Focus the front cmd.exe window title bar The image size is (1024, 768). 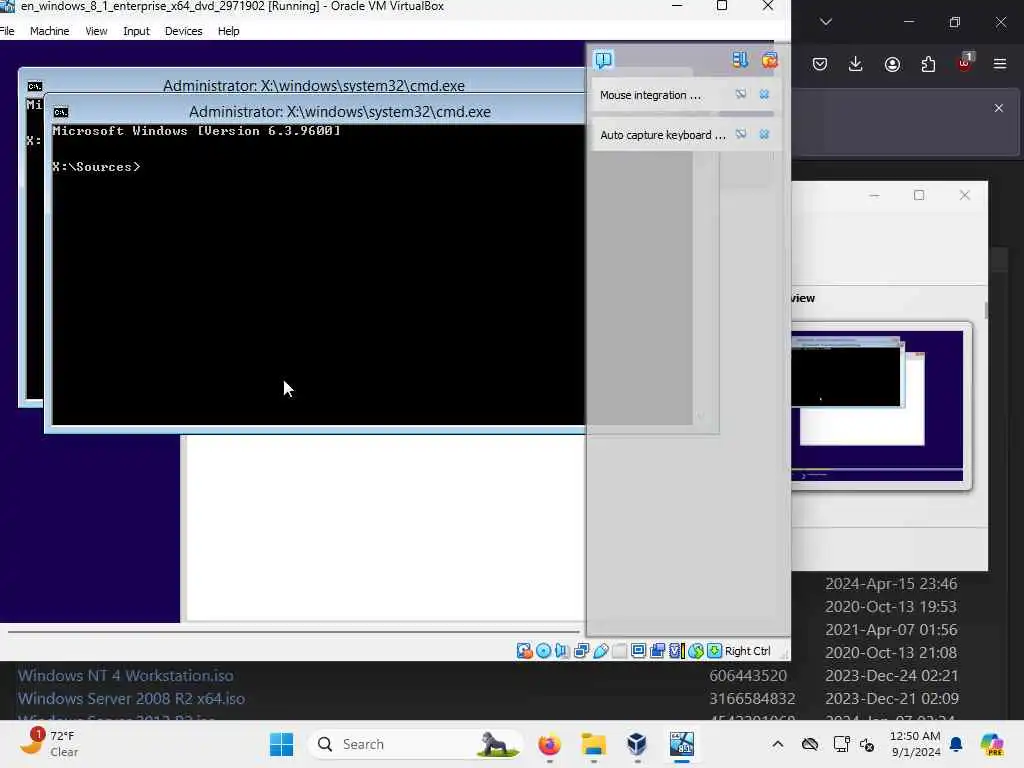click(340, 112)
